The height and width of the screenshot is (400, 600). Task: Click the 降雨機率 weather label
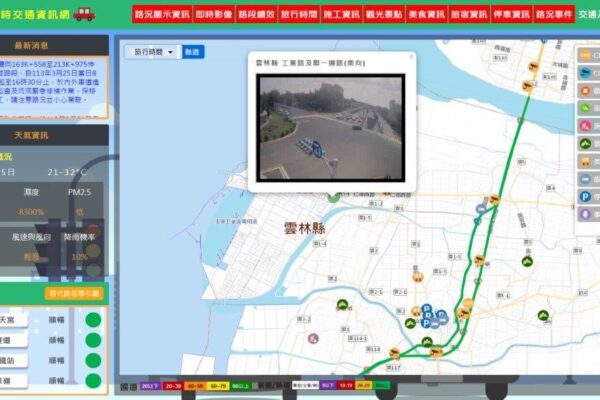click(x=79, y=237)
